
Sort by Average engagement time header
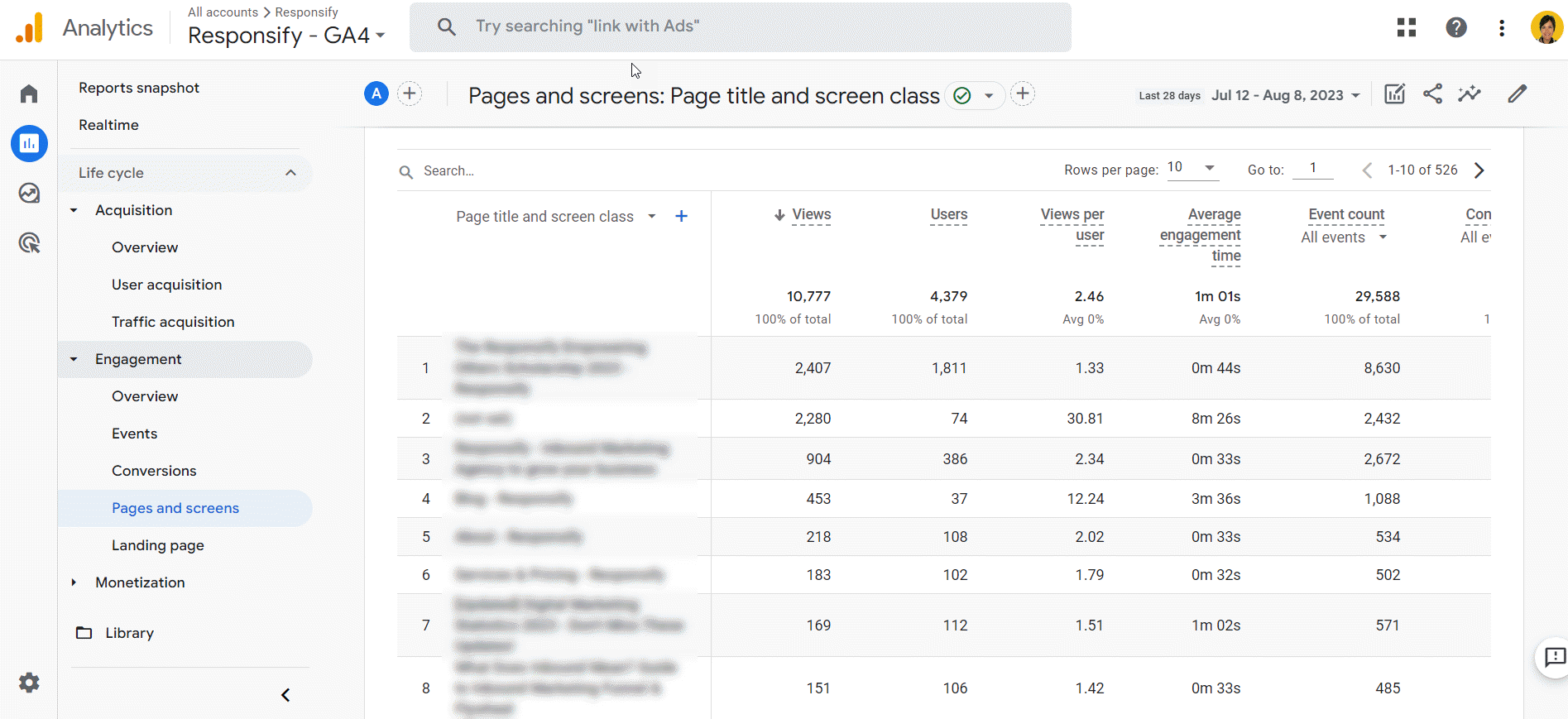click(x=1201, y=235)
